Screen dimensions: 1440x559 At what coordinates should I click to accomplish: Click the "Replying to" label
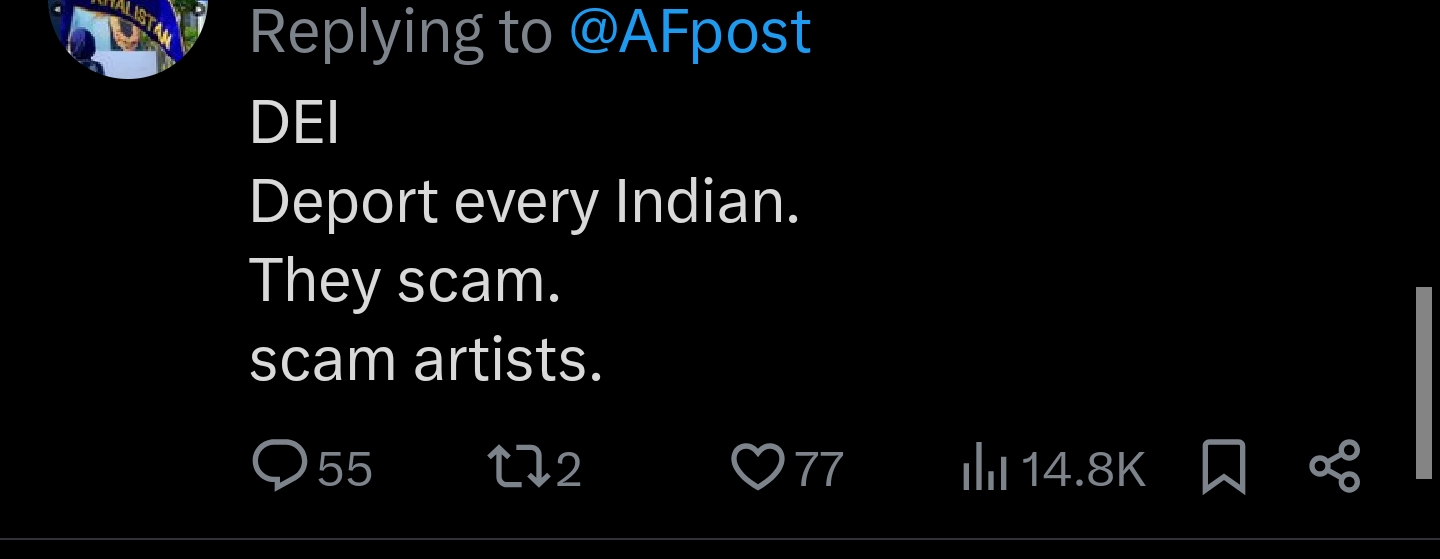click(400, 31)
